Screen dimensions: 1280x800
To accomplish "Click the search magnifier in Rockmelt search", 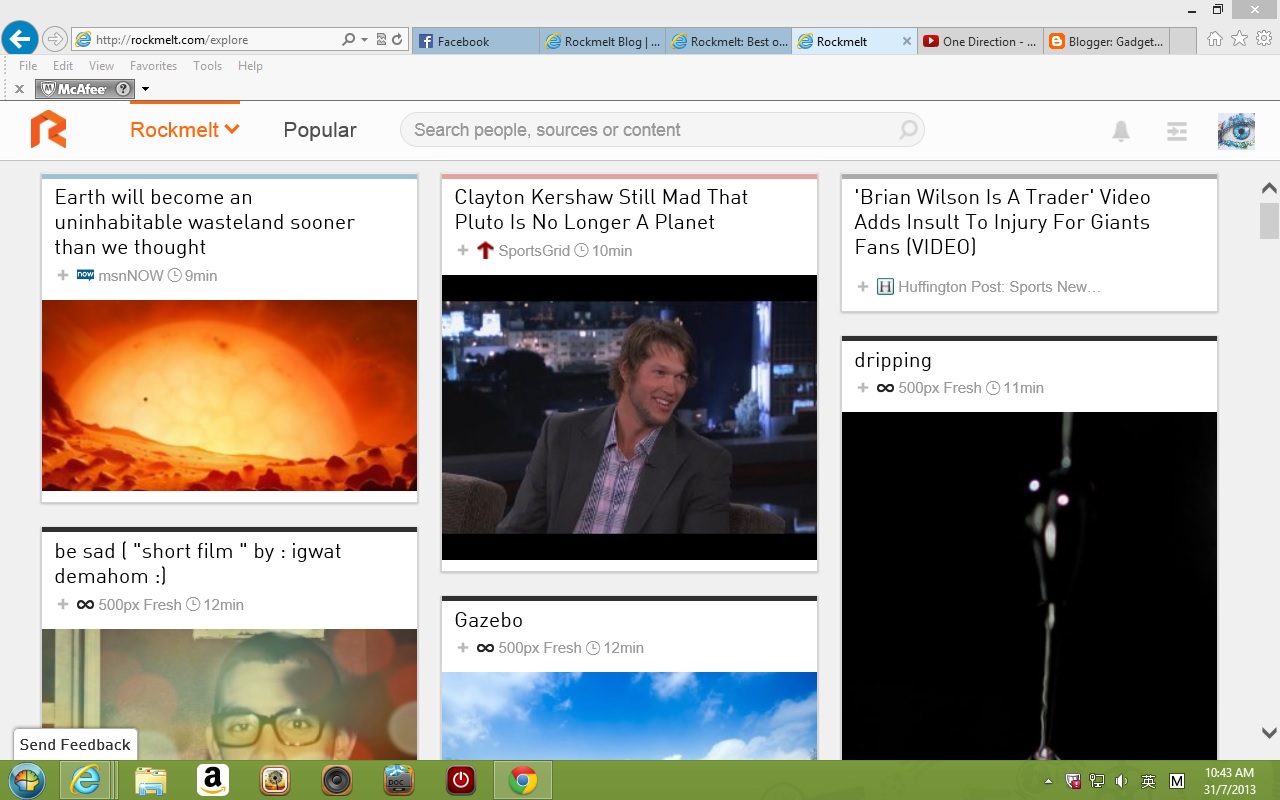I will tap(907, 130).
